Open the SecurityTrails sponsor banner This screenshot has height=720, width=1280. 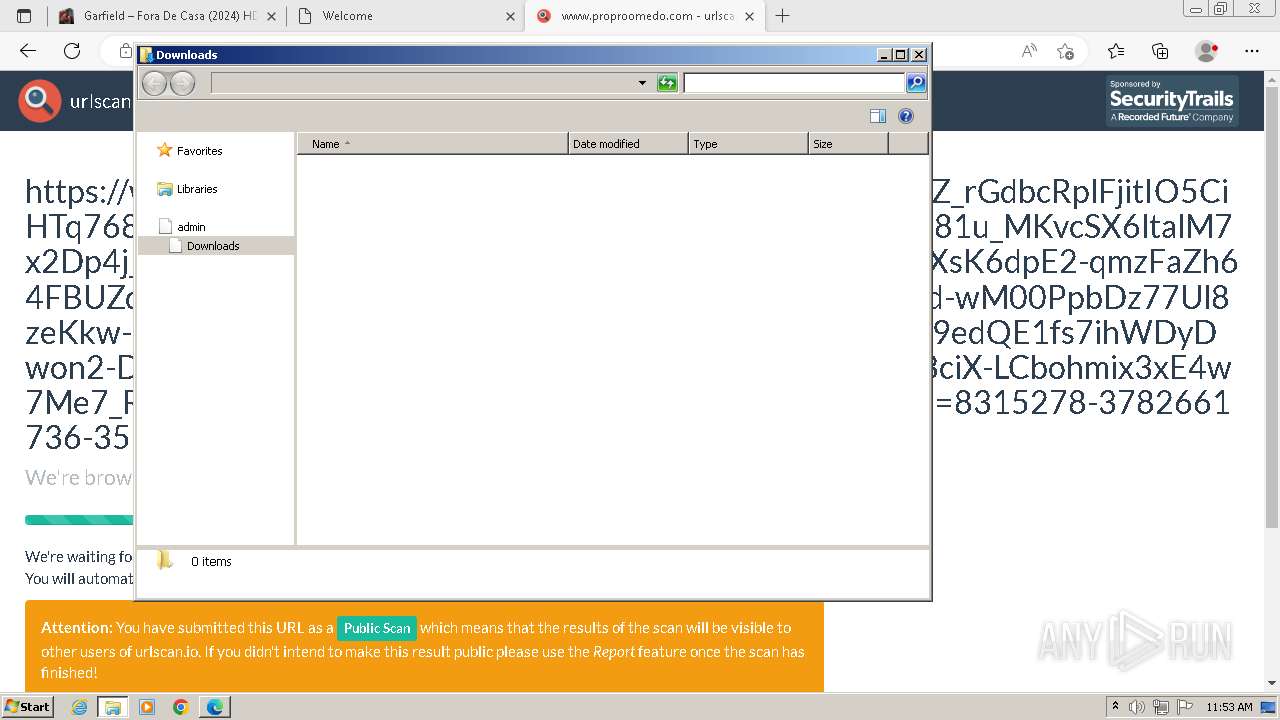pos(1172,101)
